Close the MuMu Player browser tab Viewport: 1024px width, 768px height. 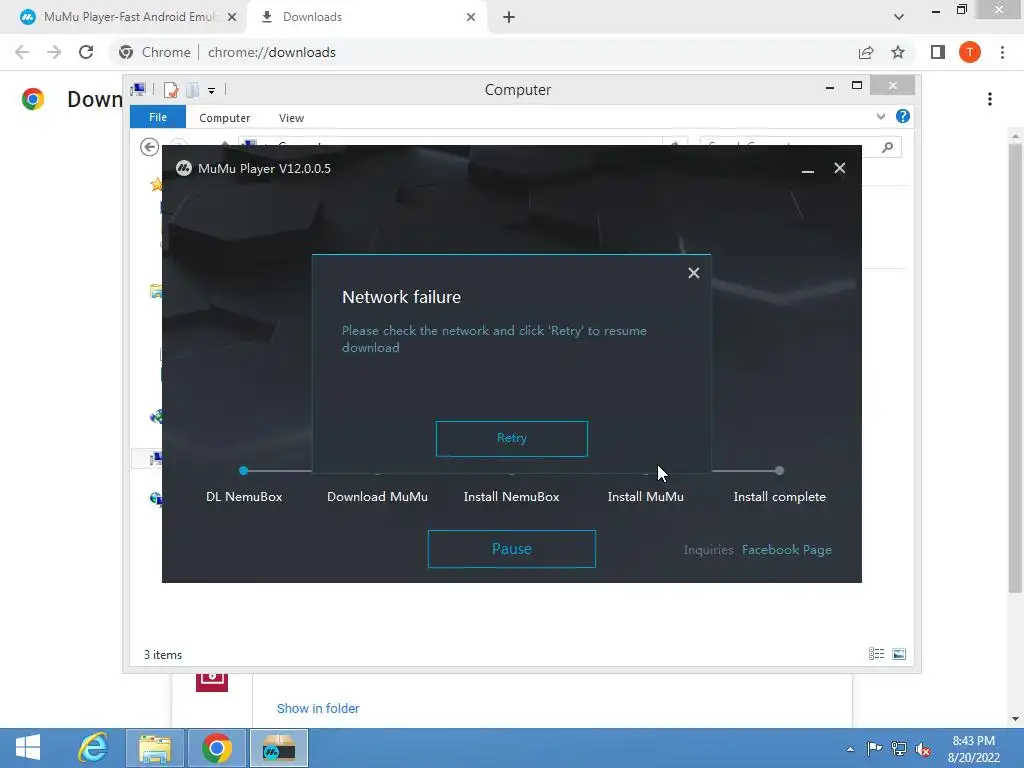[232, 17]
